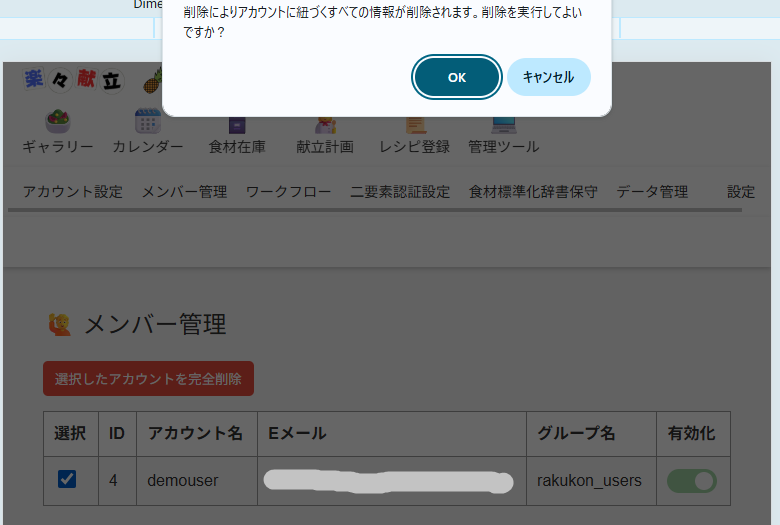
Task: Click the 献立計画 chef icon
Action: pyautogui.click(x=325, y=125)
